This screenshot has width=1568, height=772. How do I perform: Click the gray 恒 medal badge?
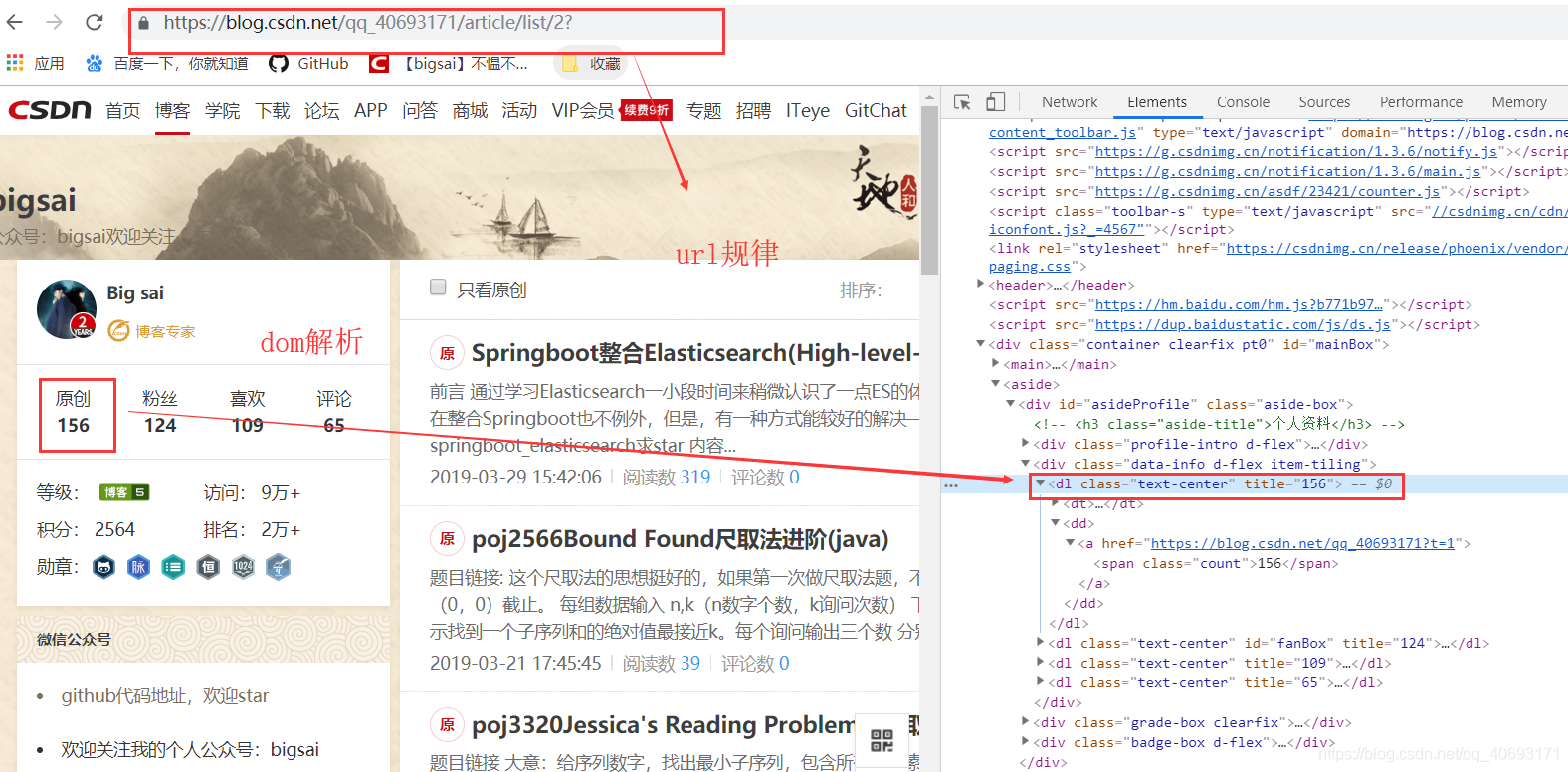tap(208, 567)
